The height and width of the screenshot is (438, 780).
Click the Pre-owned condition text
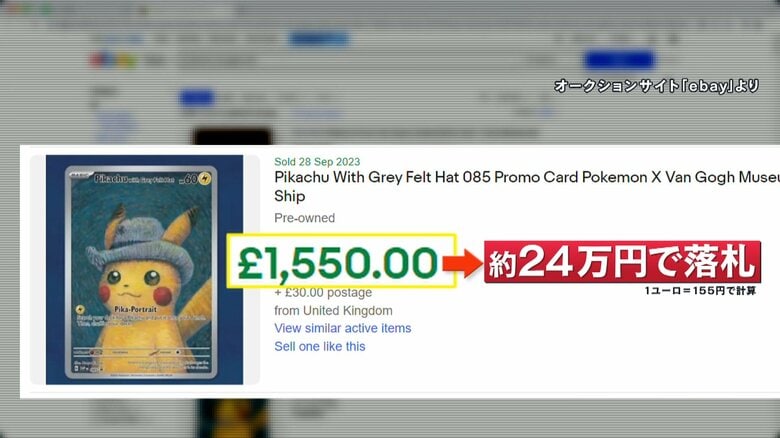[304, 218]
